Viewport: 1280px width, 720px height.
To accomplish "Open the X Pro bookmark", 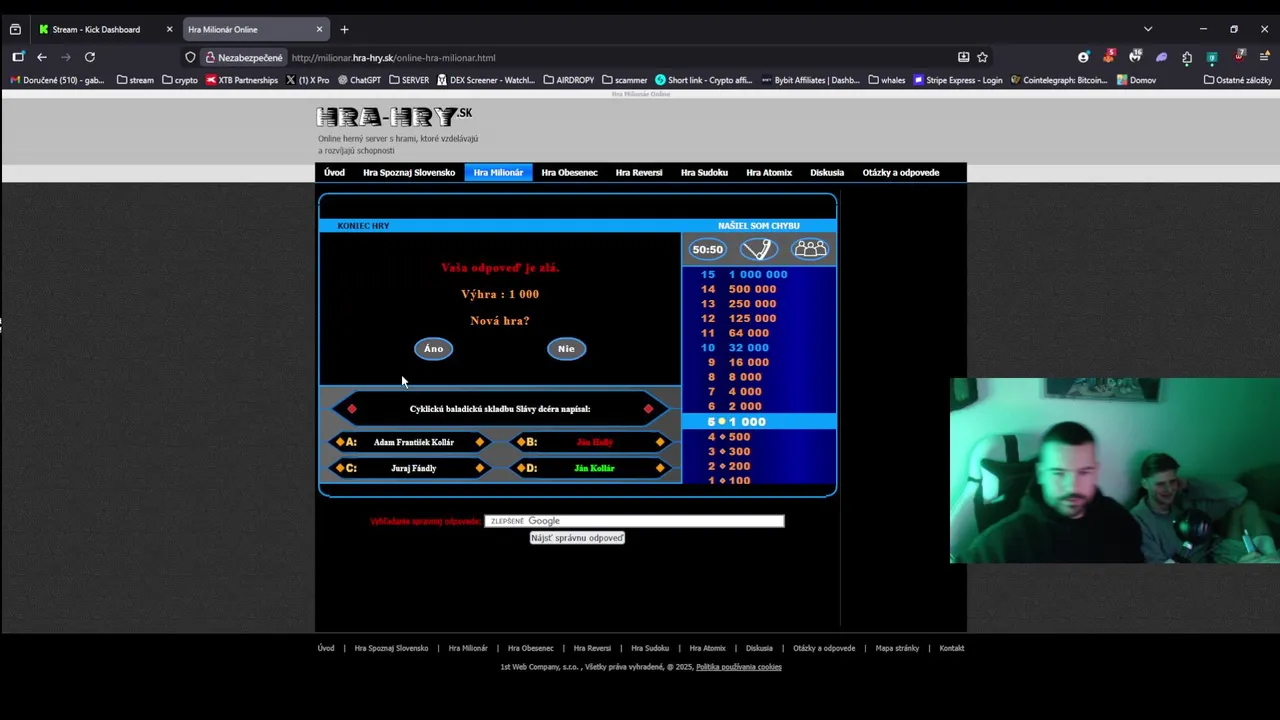I will [x=308, y=80].
